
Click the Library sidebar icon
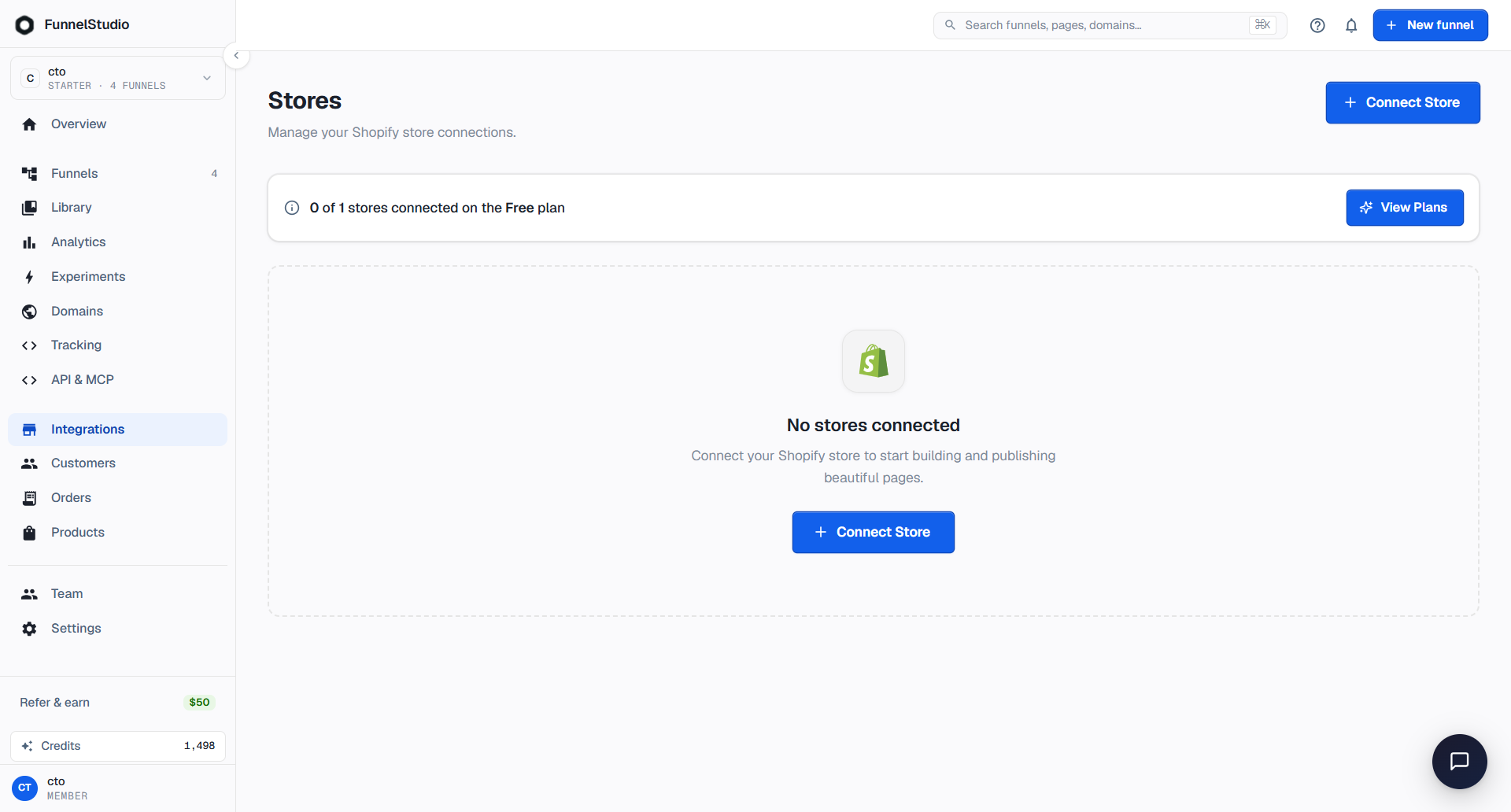pyautogui.click(x=29, y=208)
